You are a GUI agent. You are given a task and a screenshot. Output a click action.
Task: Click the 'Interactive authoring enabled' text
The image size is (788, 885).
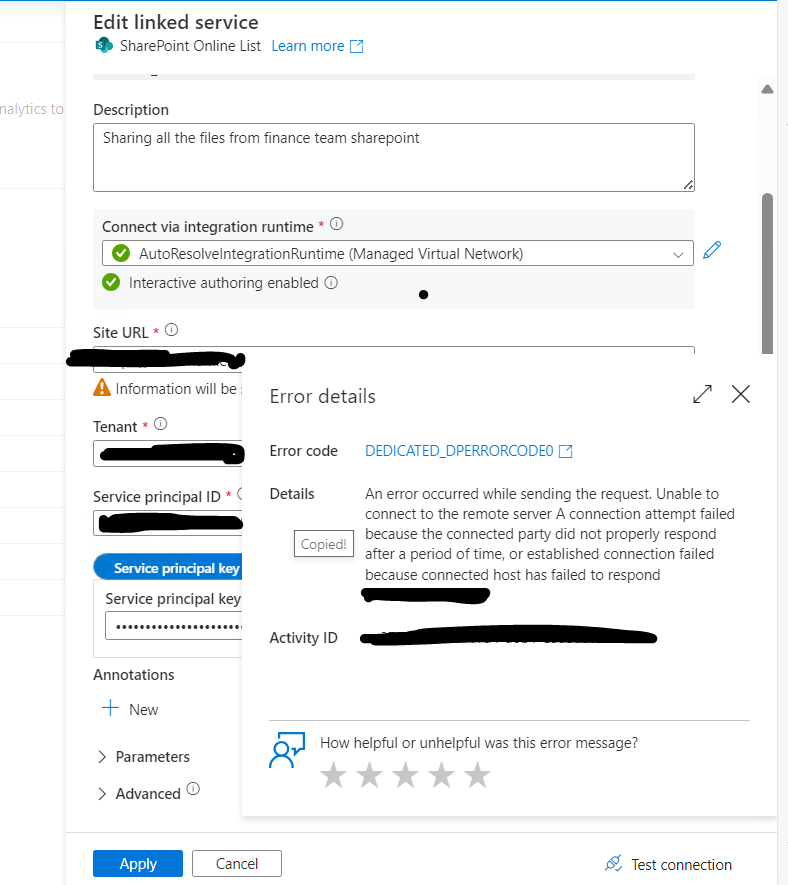224,283
